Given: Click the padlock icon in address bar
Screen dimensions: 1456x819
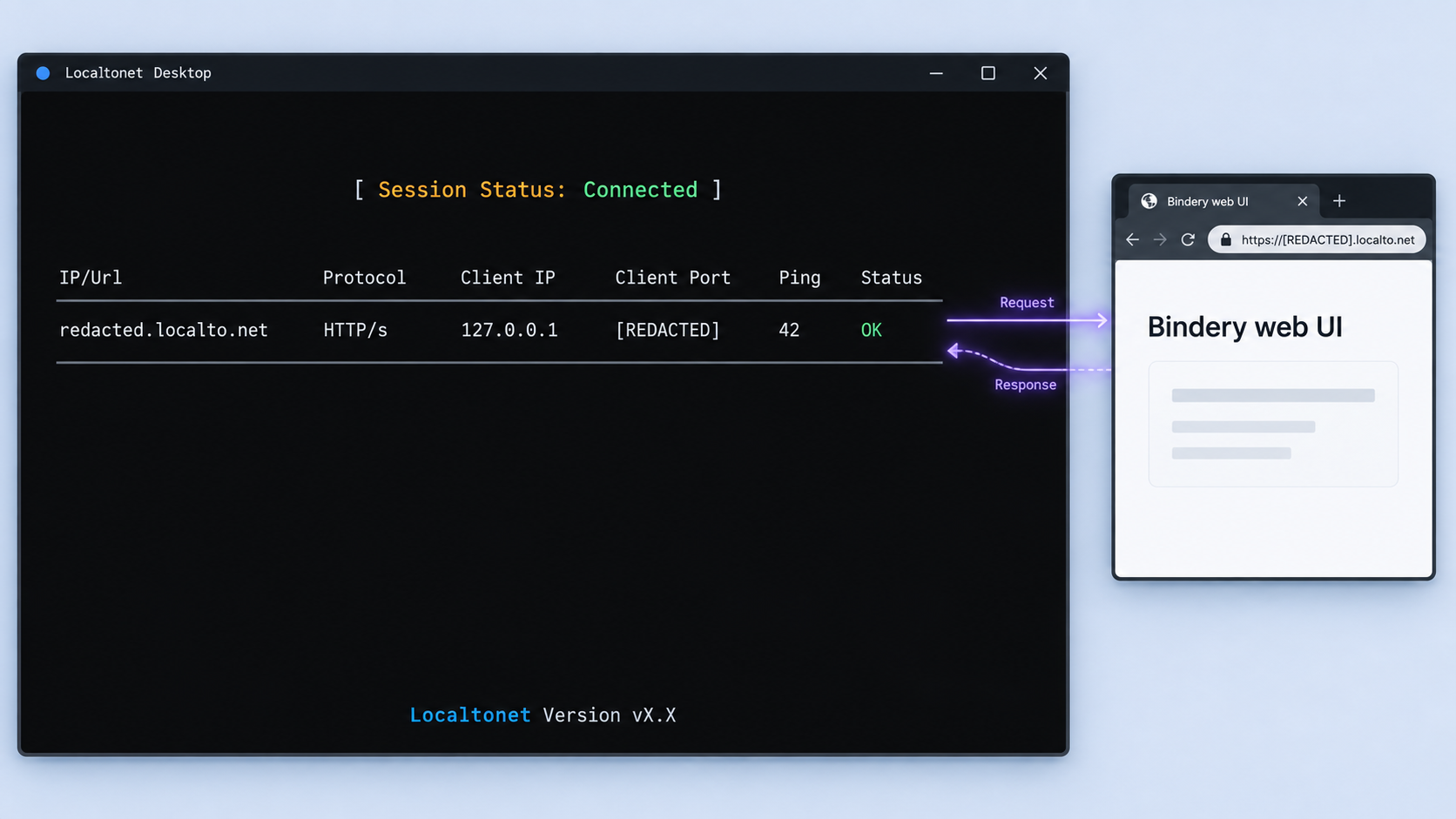Looking at the screenshot, I should tap(1226, 239).
